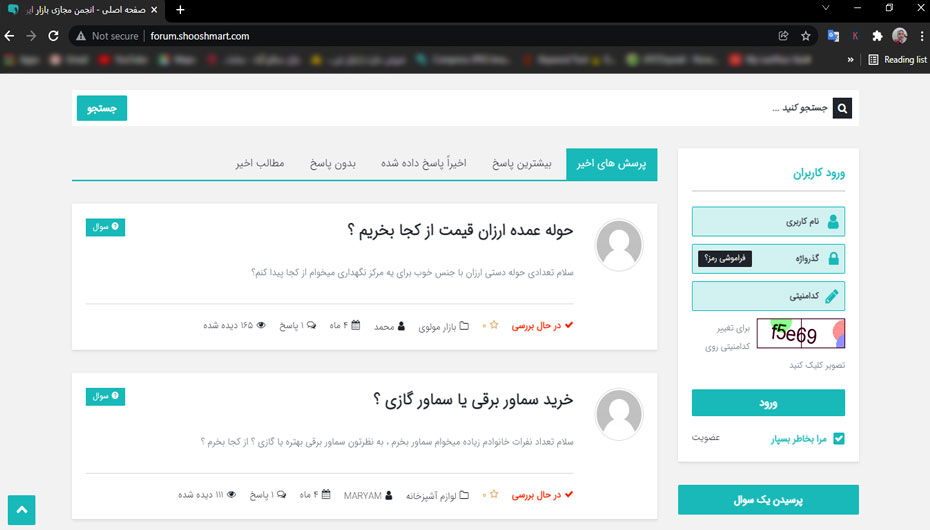Click the browser back arrow

pyautogui.click(x=9, y=36)
